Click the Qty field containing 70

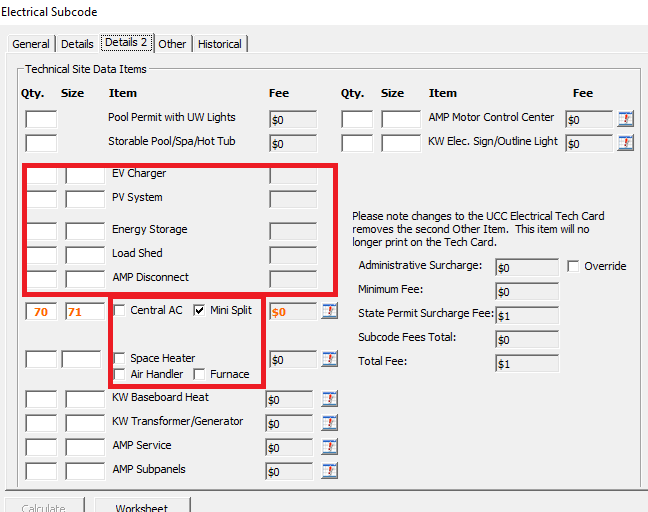click(41, 312)
